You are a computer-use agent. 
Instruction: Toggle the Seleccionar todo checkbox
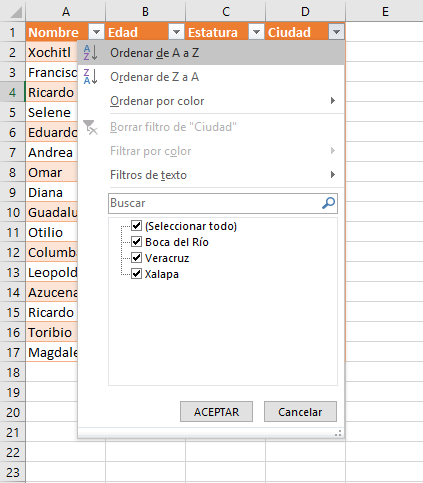136,226
